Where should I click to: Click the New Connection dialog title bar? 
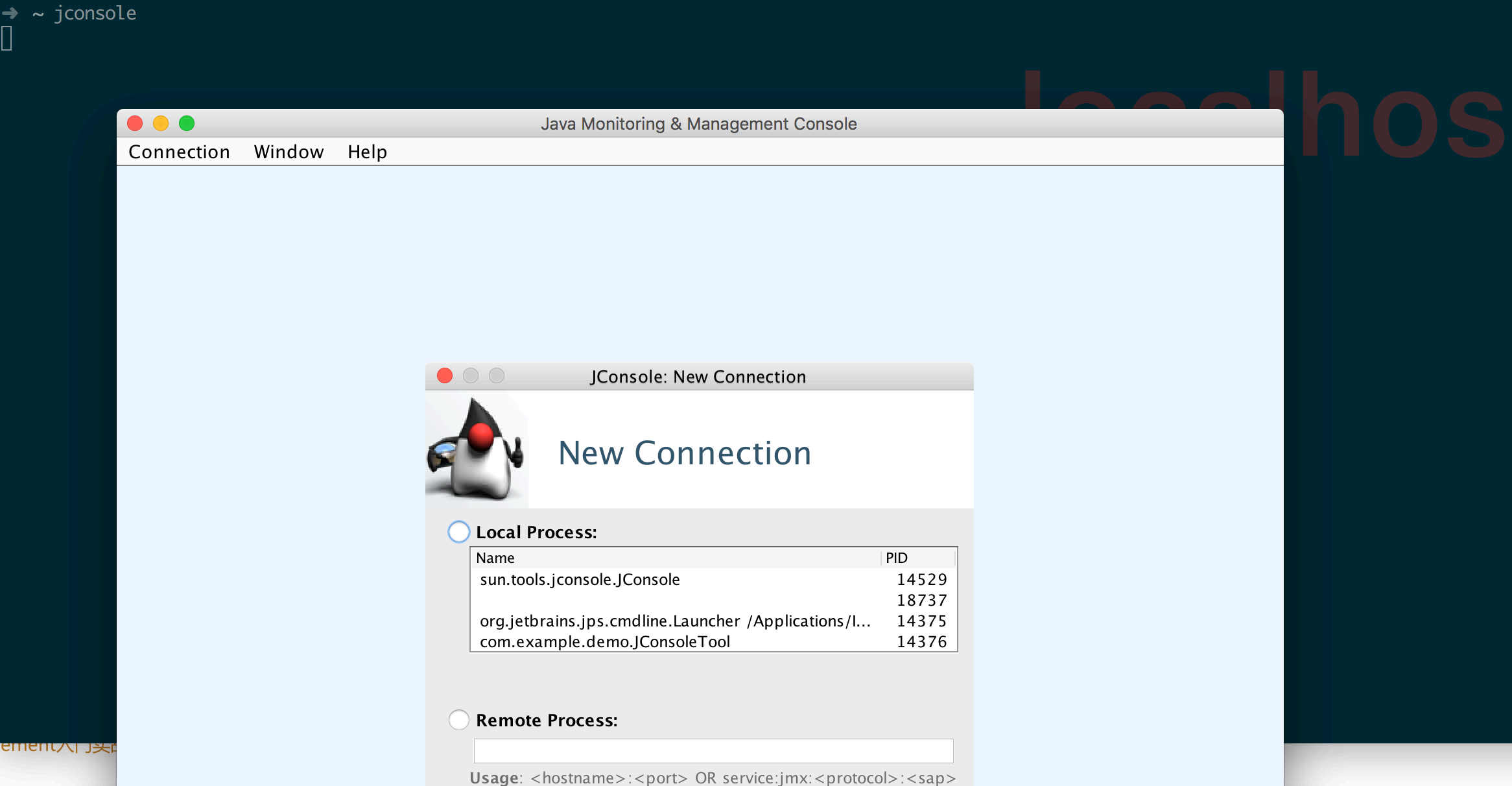pyautogui.click(x=698, y=377)
